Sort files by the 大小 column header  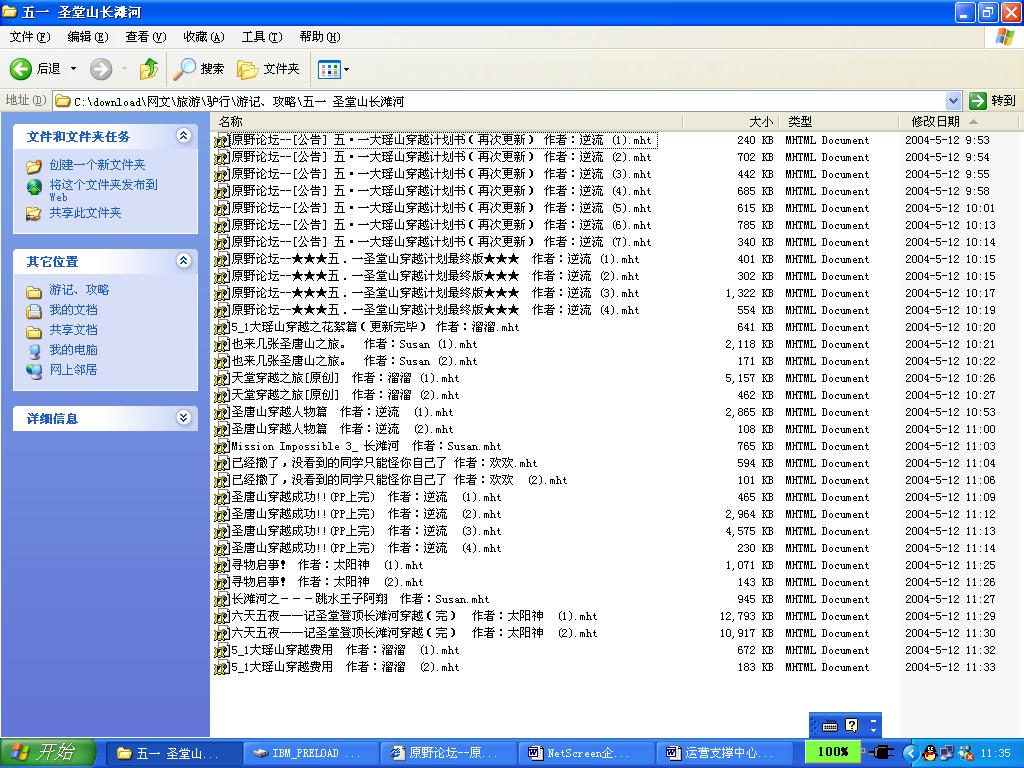click(x=760, y=121)
